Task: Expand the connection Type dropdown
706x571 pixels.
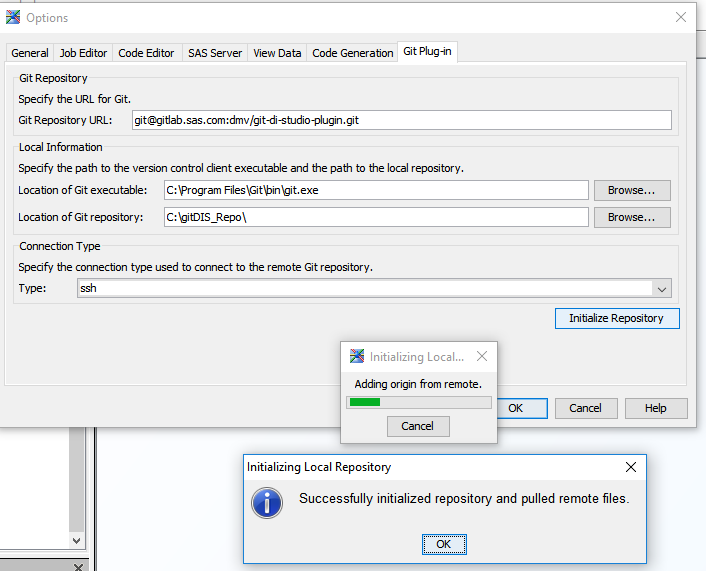Action: coord(661,289)
